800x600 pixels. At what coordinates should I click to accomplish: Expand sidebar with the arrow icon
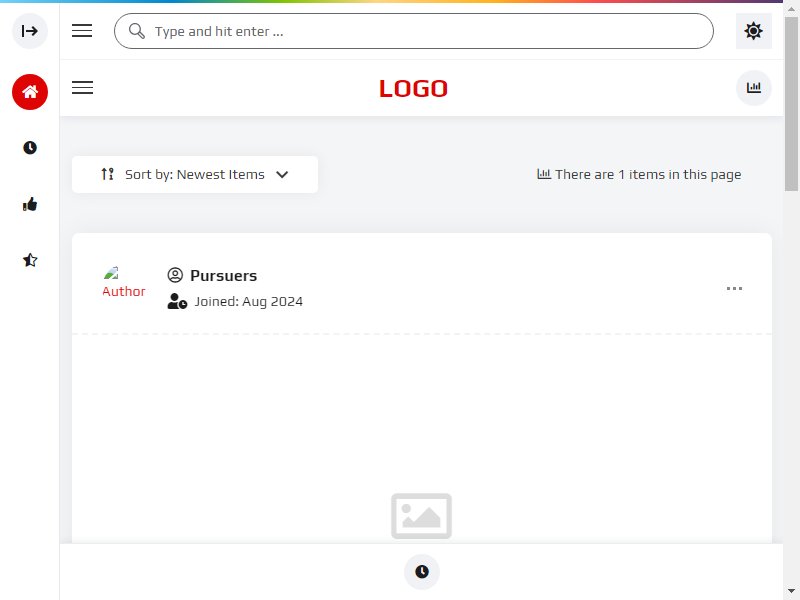pyautogui.click(x=30, y=31)
